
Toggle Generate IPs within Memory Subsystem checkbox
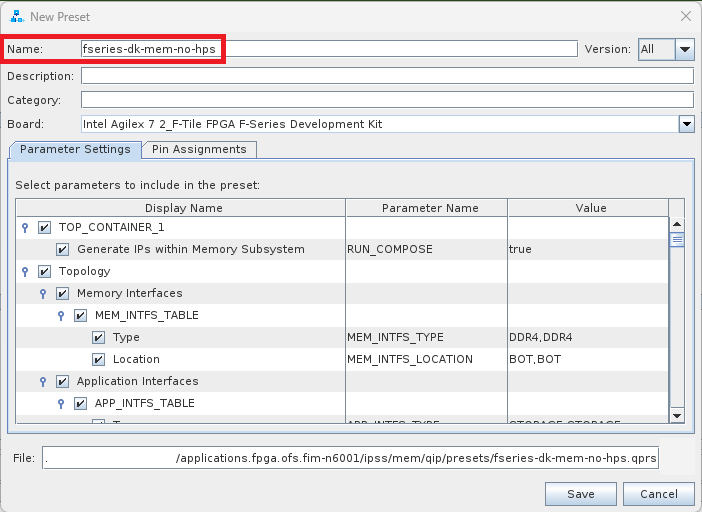[x=62, y=249]
